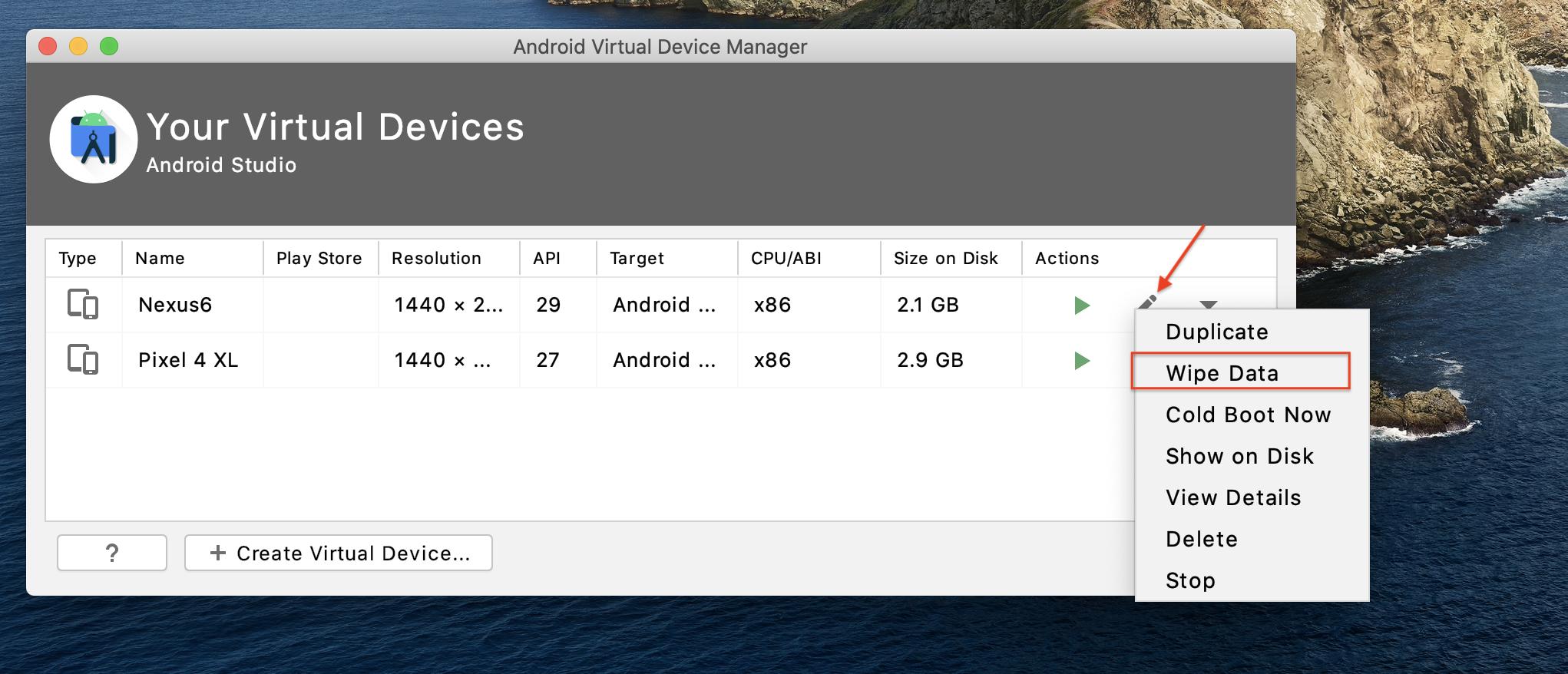Select Stop from the actions menu
Viewport: 1568px width, 674px height.
[1190, 580]
